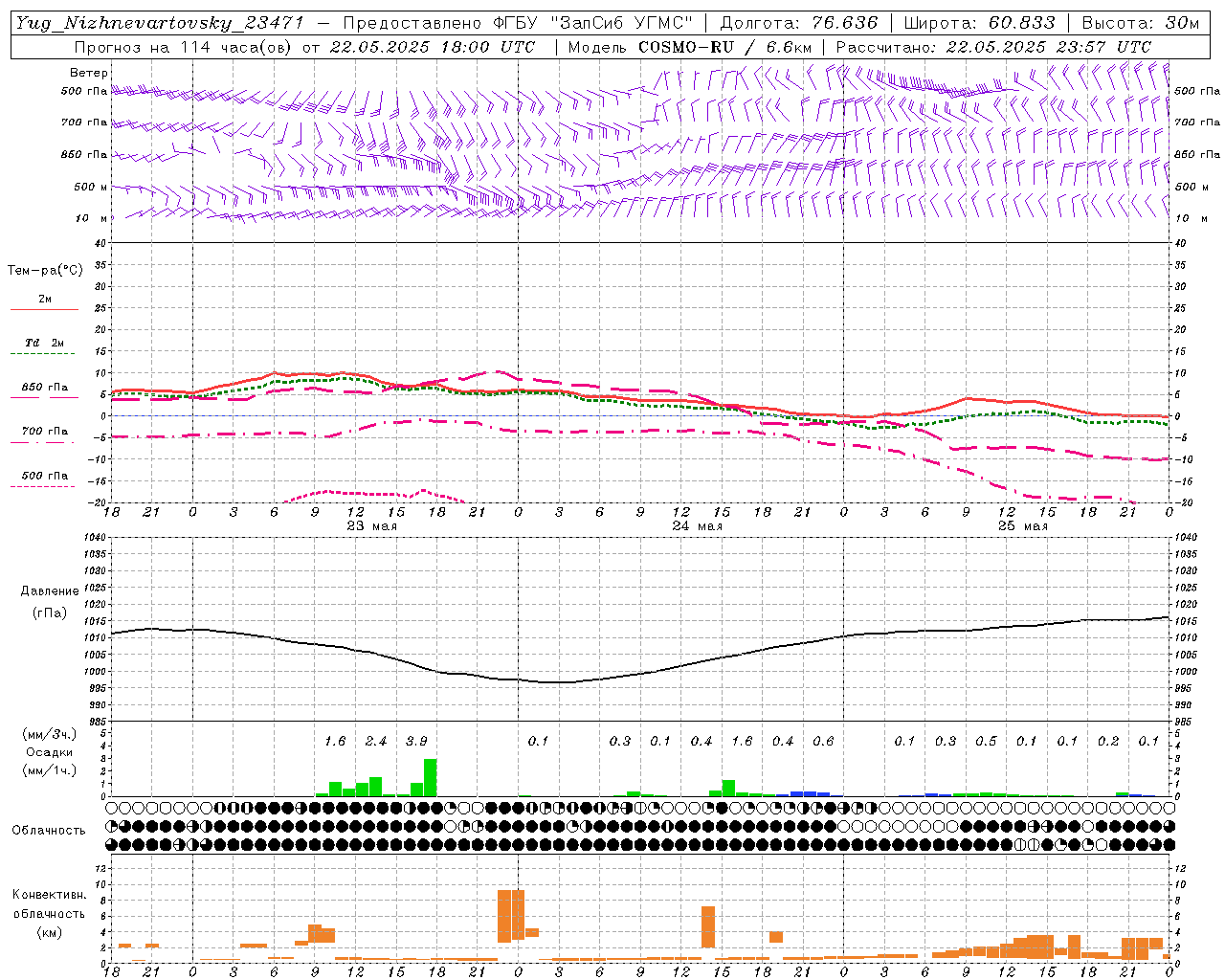Click the 3-hour precipitation value '0.2'
This screenshot has height=980, width=1225.
pos(1108,742)
